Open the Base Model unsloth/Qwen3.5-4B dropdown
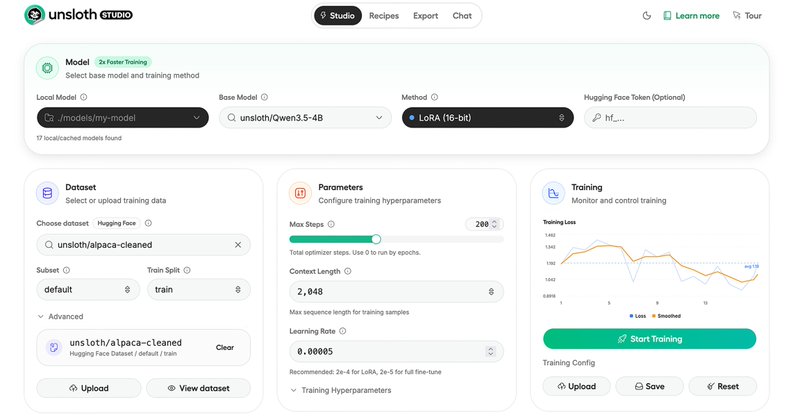 (x=305, y=117)
